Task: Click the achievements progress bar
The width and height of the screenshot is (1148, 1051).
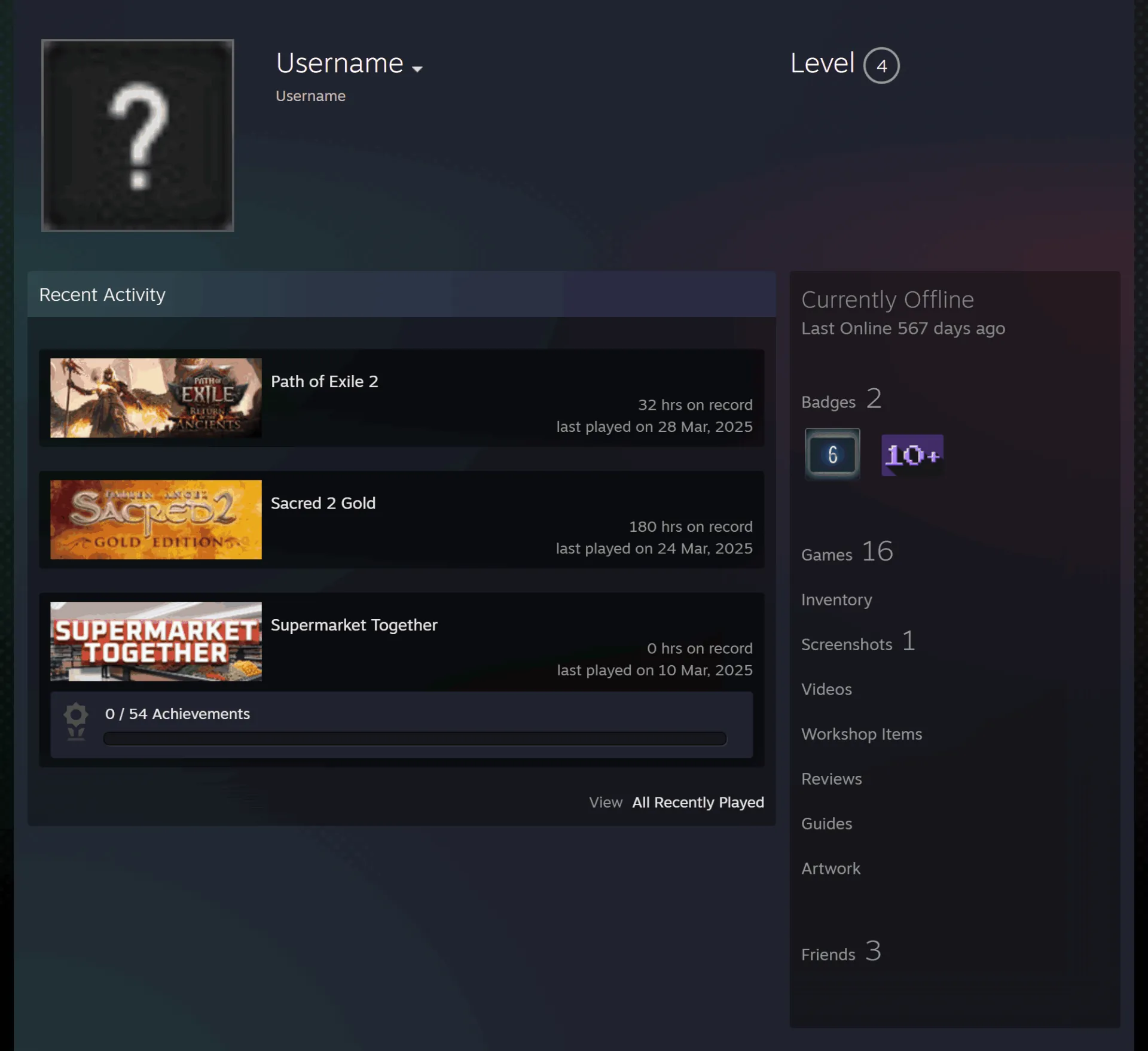Action: point(415,739)
